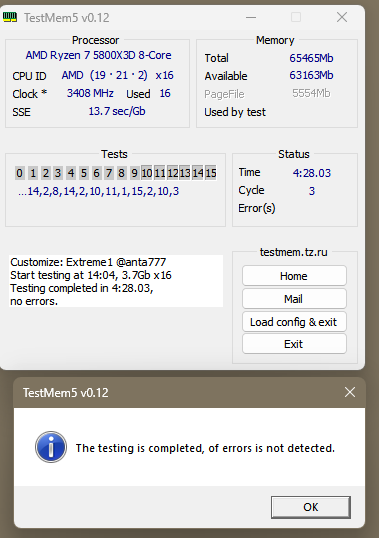Select test box number 5

click(x=83, y=173)
